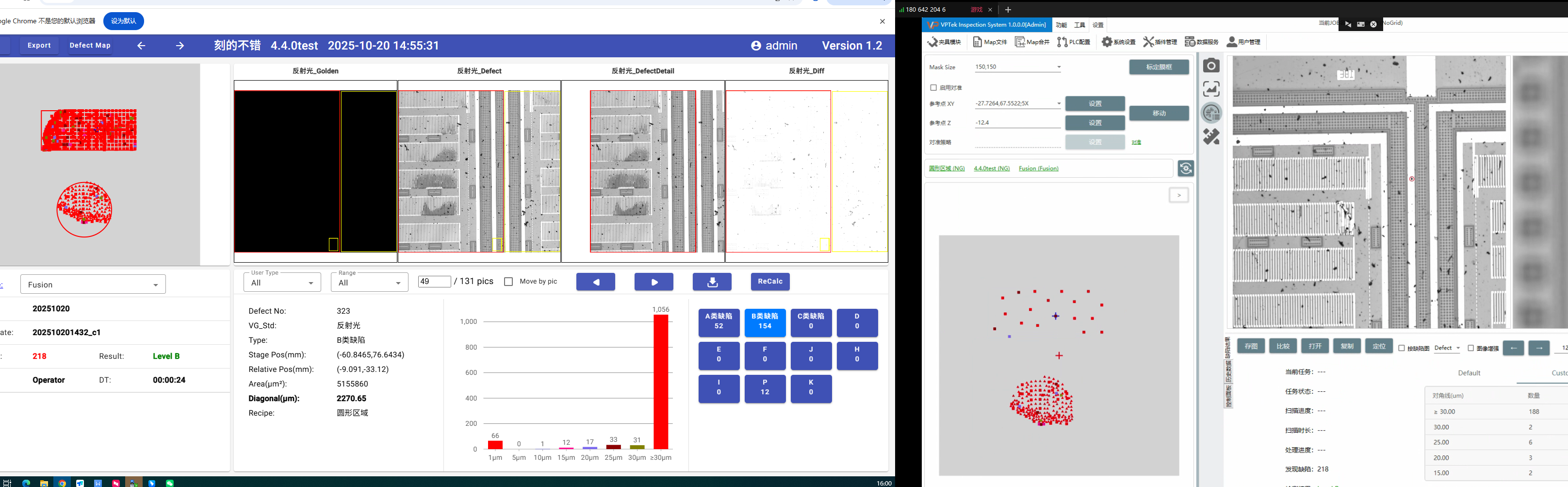This screenshot has height=487, width=1568.
Task: Click the 数据服务 database icon
Action: (x=1201, y=42)
